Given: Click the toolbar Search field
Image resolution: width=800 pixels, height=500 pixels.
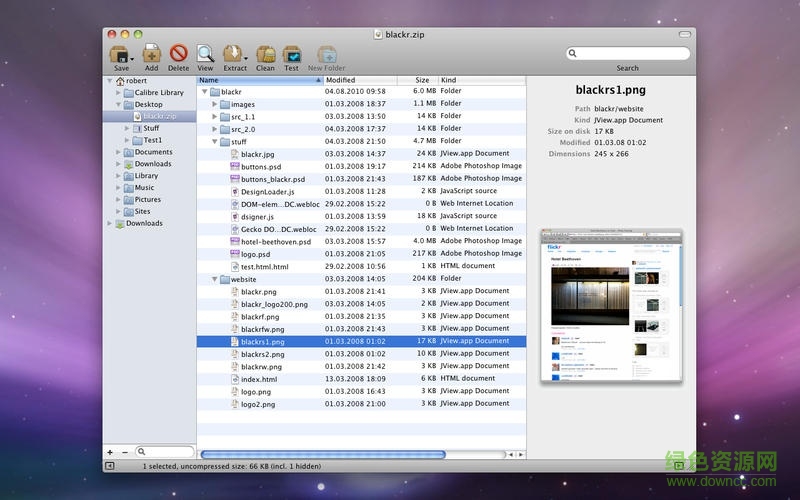Looking at the screenshot, I should click(x=627, y=55).
